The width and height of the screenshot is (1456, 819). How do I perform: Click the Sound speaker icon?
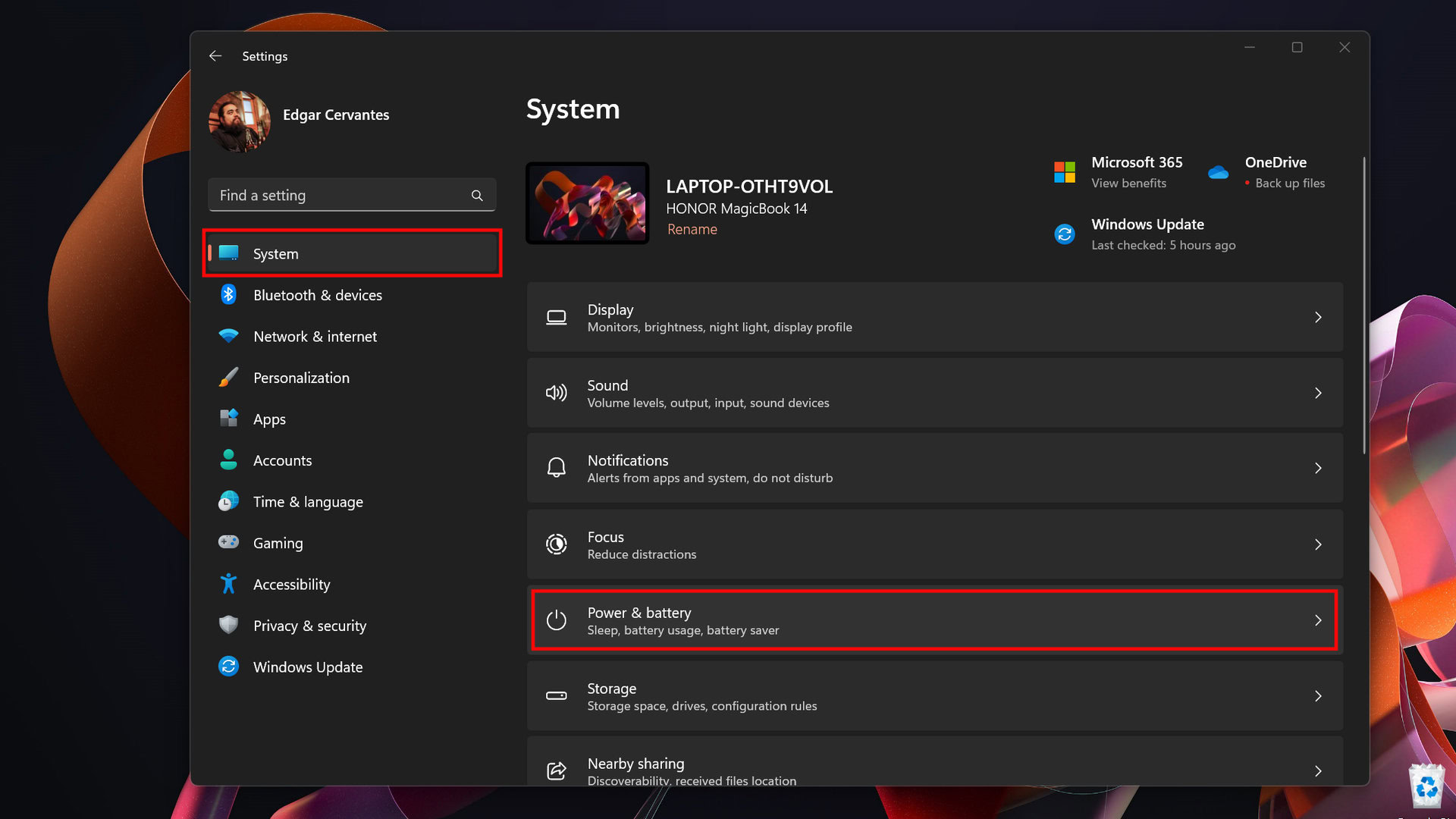click(557, 393)
